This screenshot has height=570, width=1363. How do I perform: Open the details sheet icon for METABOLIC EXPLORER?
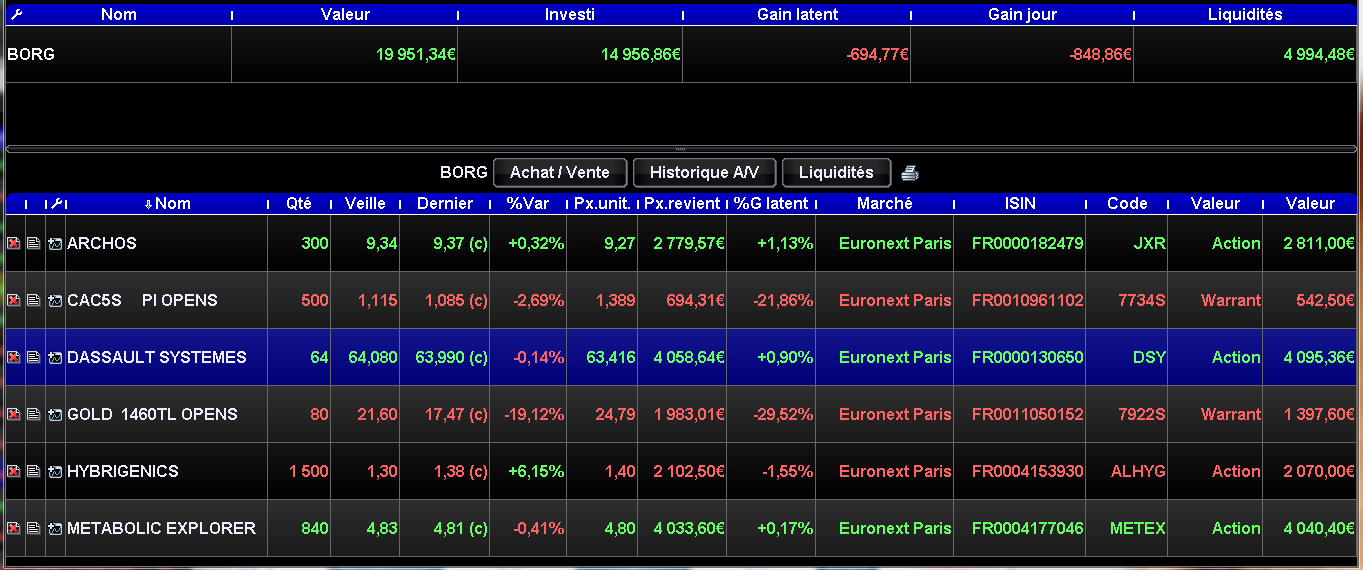click(34, 528)
